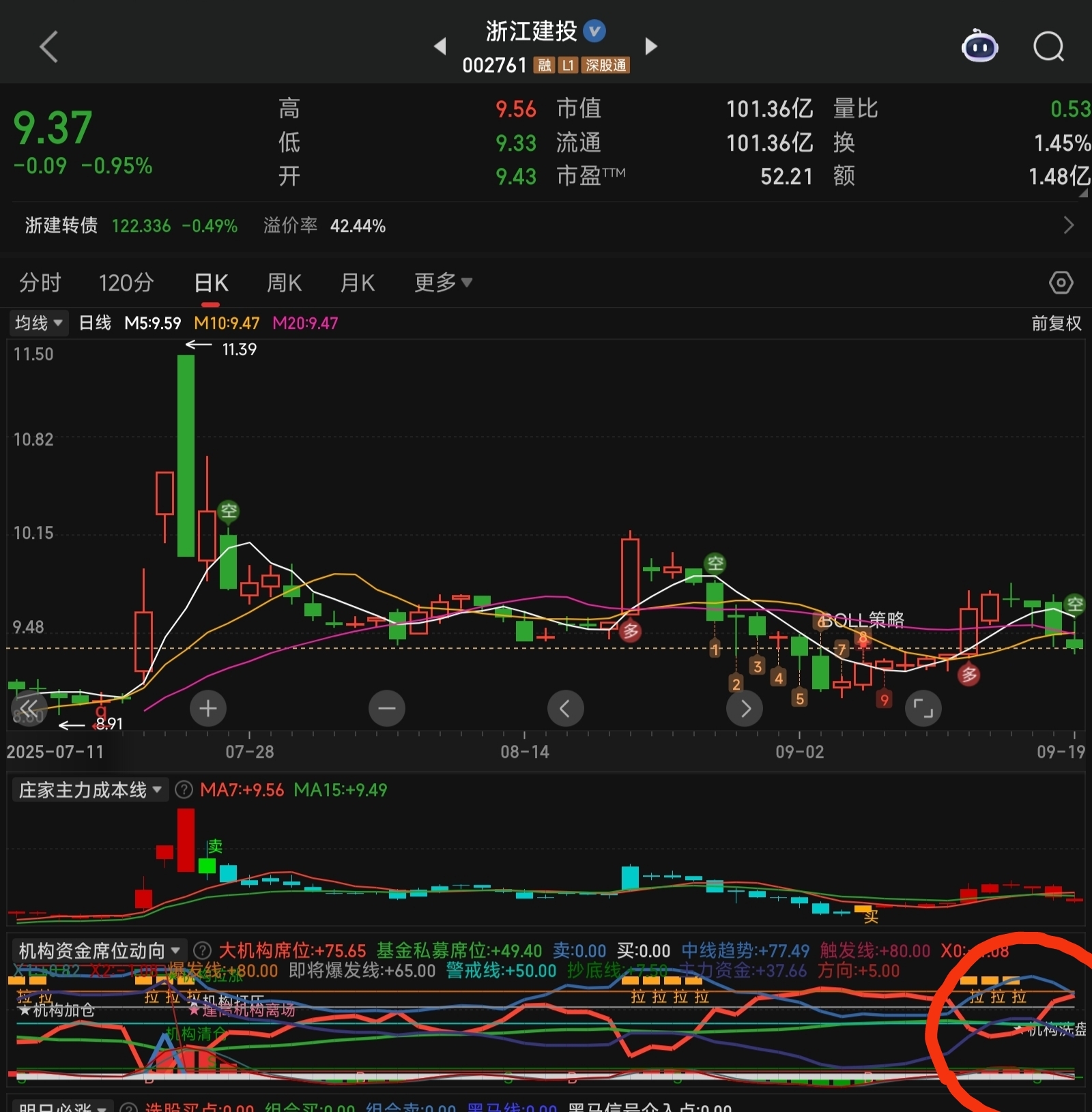Expand 浙建转债 convertible bond row chevron
This screenshot has width=1092, height=1112.
coord(1068,225)
